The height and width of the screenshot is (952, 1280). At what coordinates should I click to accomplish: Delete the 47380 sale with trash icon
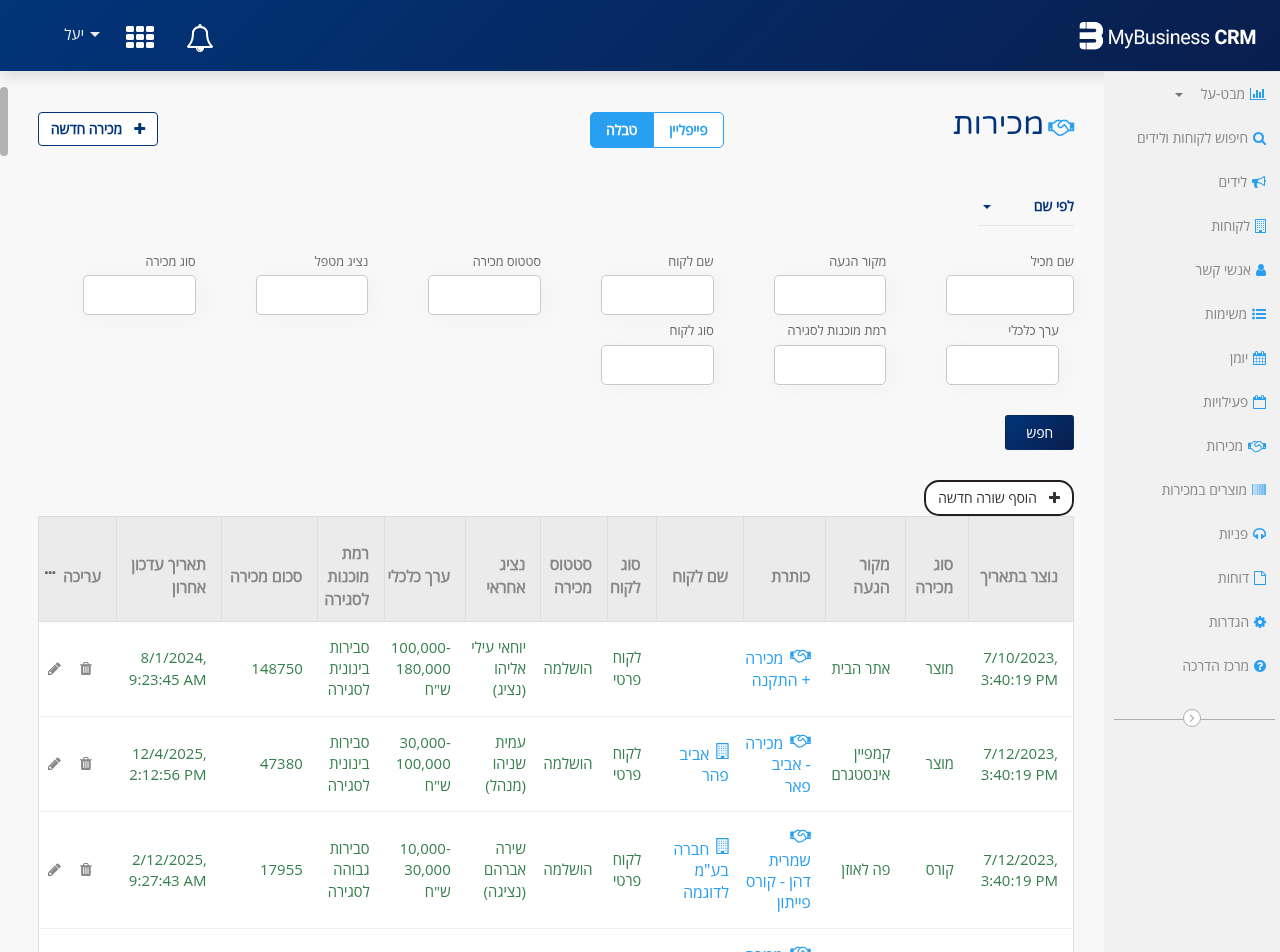86,763
